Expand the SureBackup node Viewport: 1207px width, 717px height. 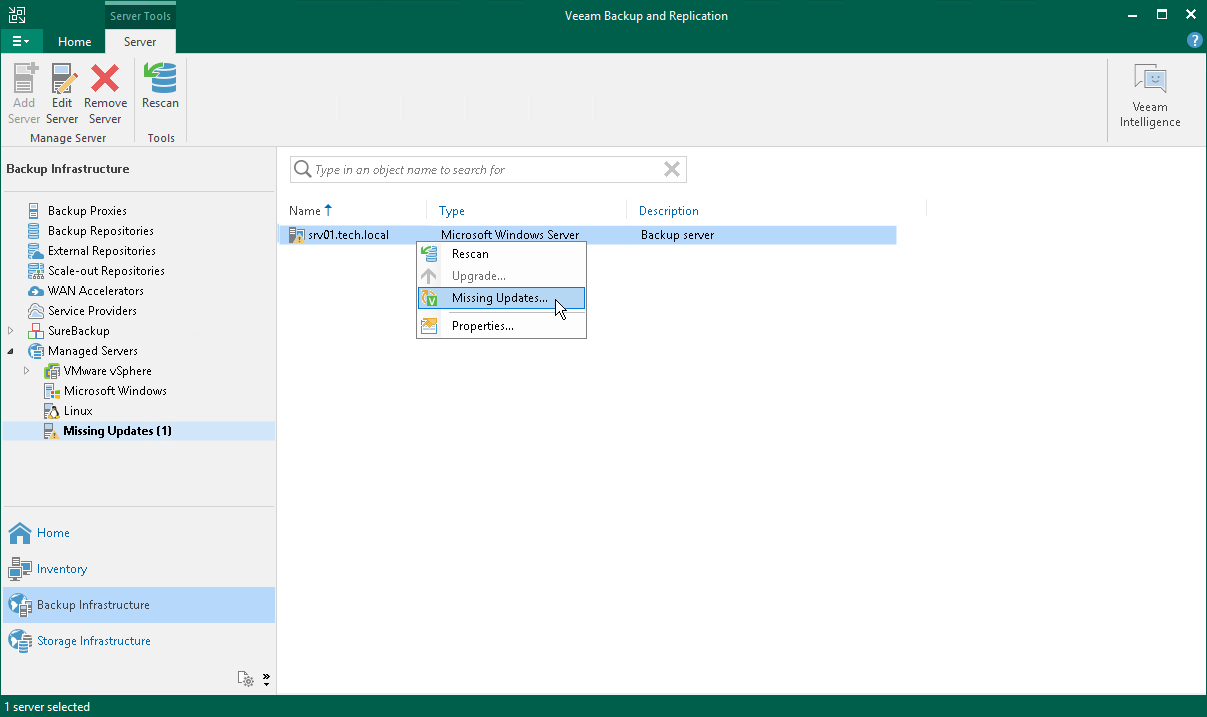click(x=8, y=330)
